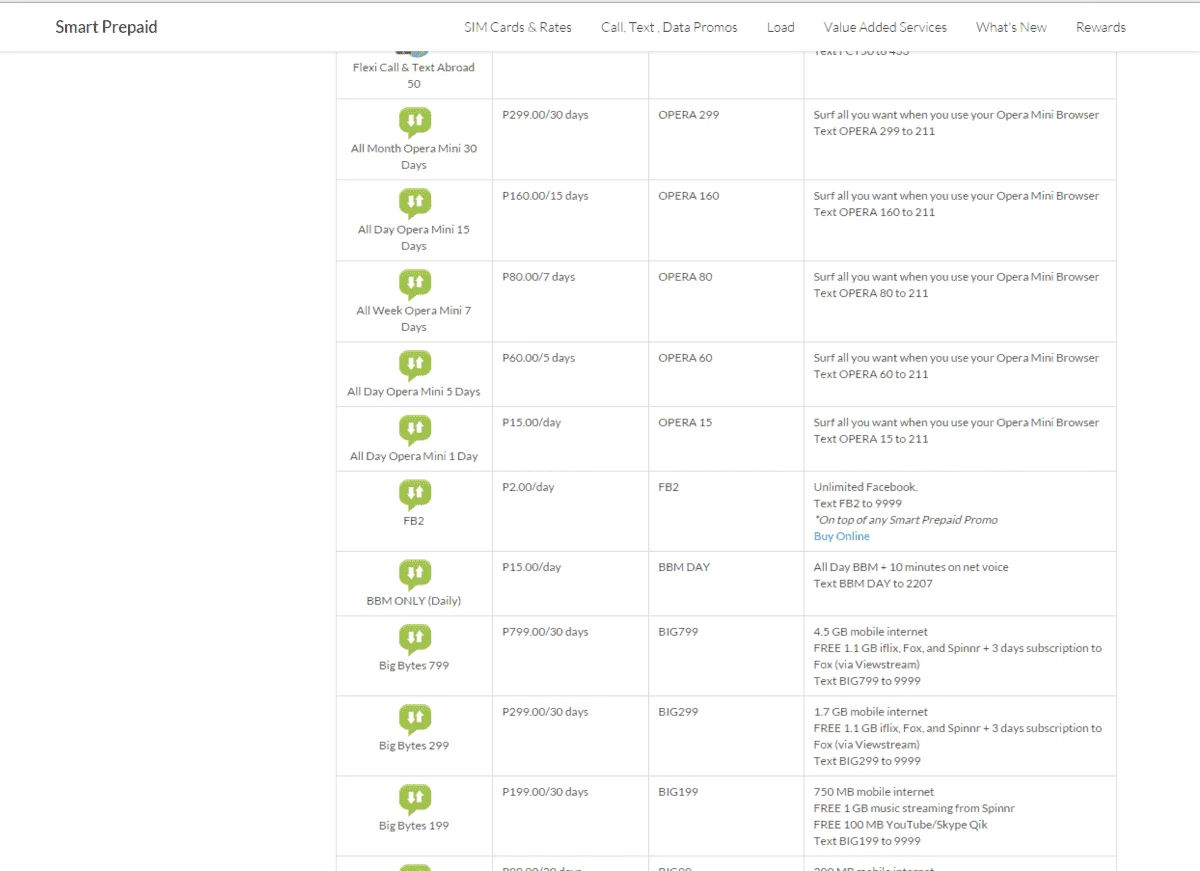The width and height of the screenshot is (1200, 871).
Task: Open the Value Added Services menu
Action: pyautogui.click(x=885, y=27)
